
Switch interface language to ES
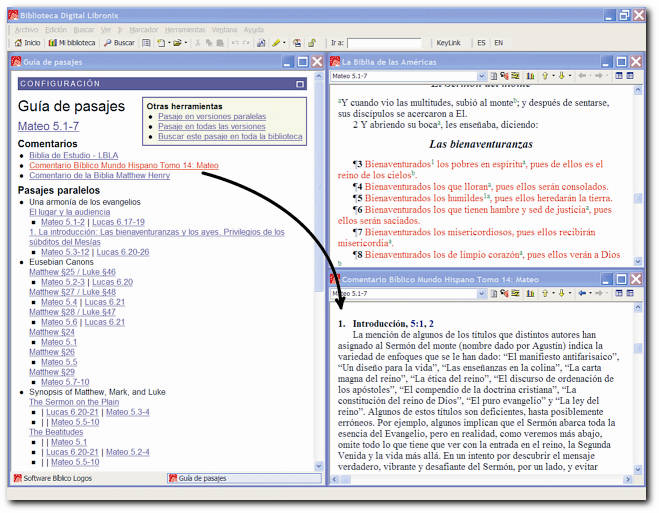tap(481, 43)
